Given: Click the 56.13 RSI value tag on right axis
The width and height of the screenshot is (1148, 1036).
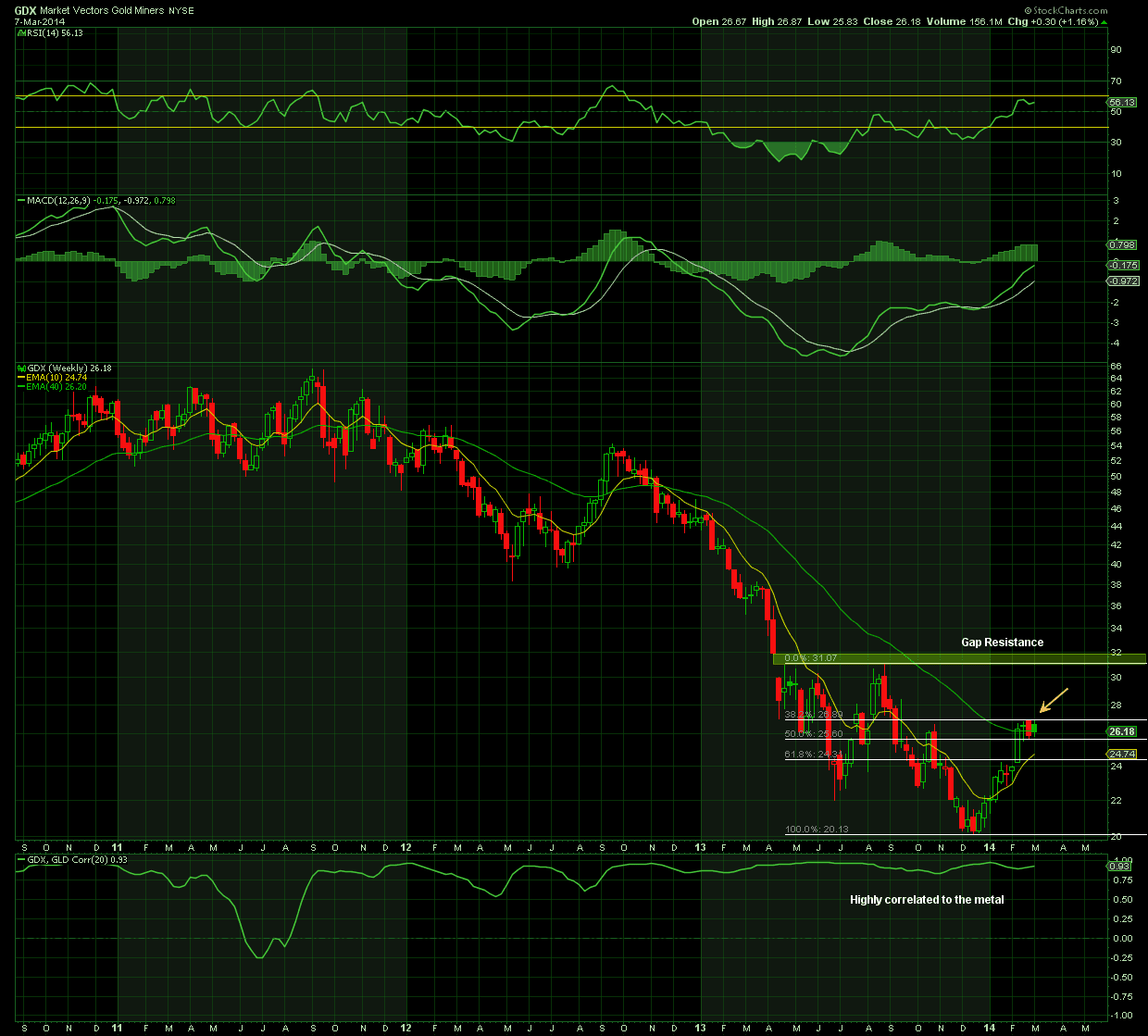Looking at the screenshot, I should point(1123,102).
